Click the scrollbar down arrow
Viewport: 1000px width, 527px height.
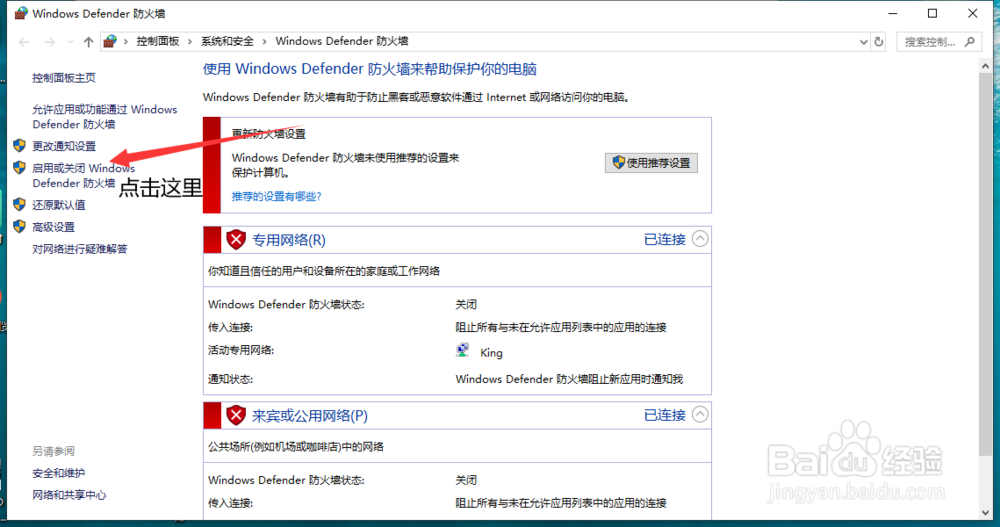(x=985, y=513)
